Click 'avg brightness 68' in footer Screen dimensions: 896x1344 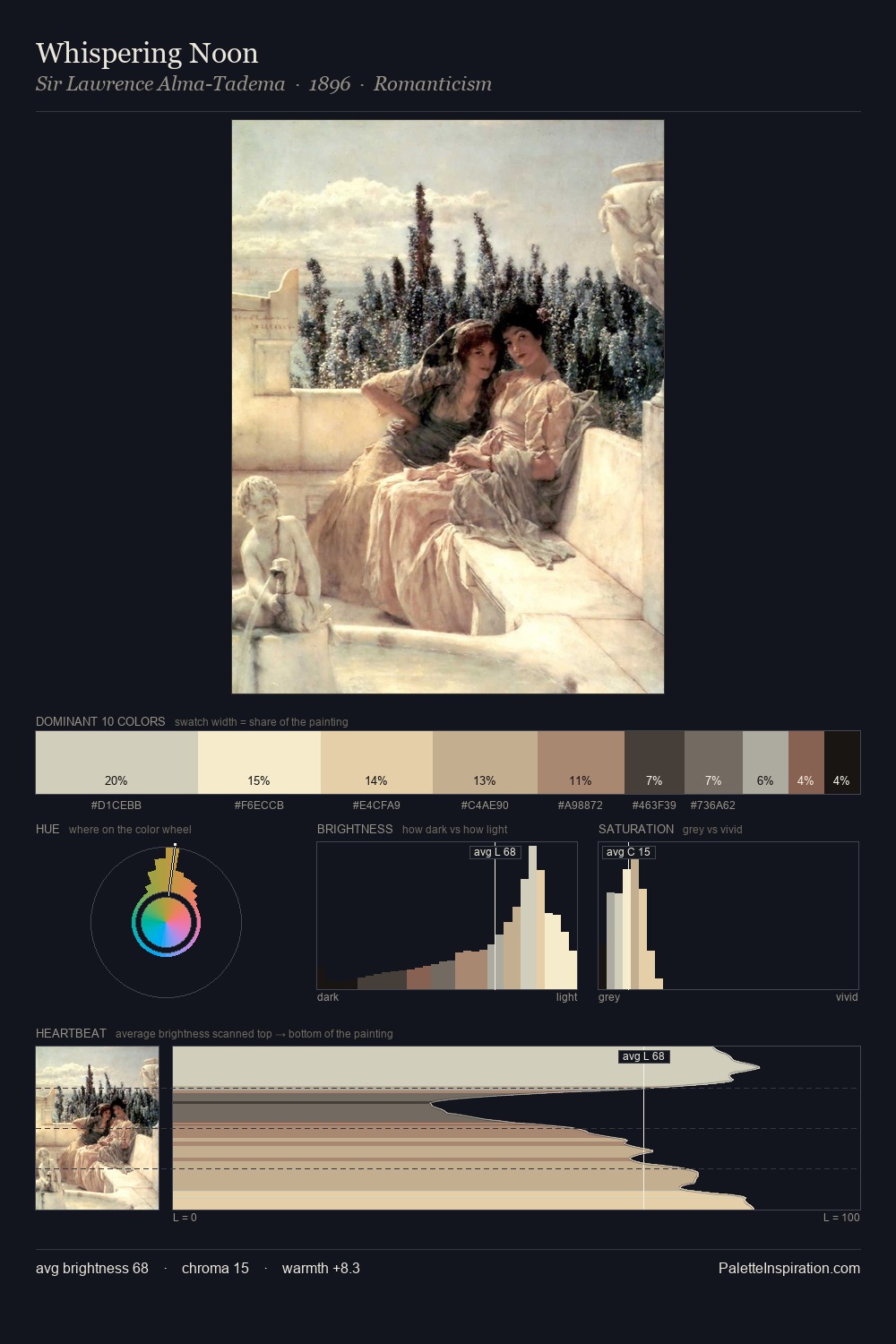coord(92,1268)
